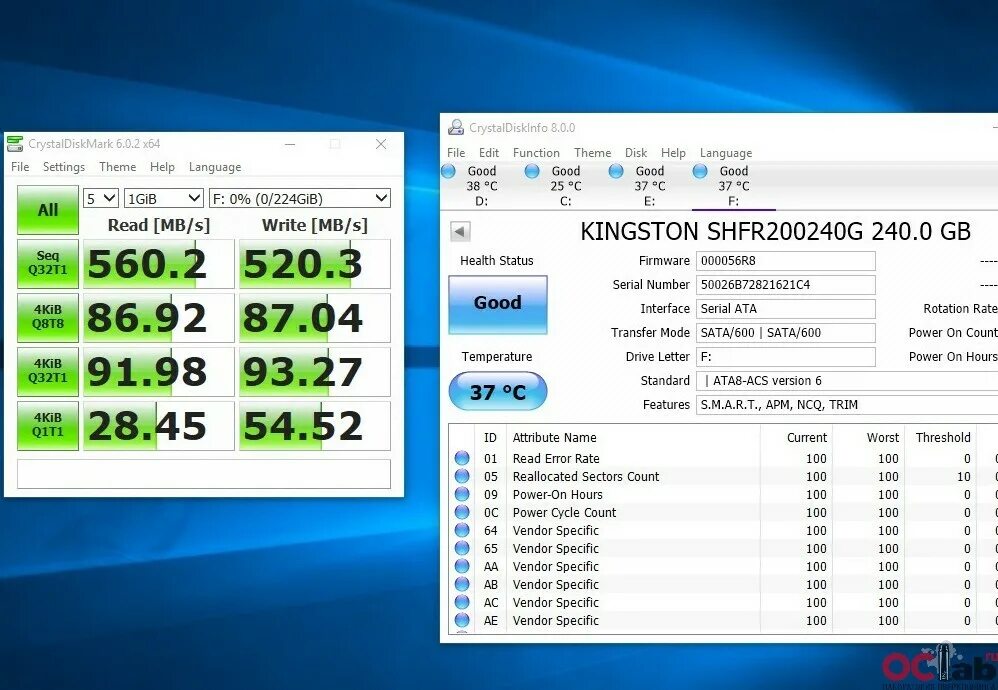This screenshot has width=998, height=690.
Task: Click the 4KiB Q1T1 write result 54.52
Action: [314, 426]
